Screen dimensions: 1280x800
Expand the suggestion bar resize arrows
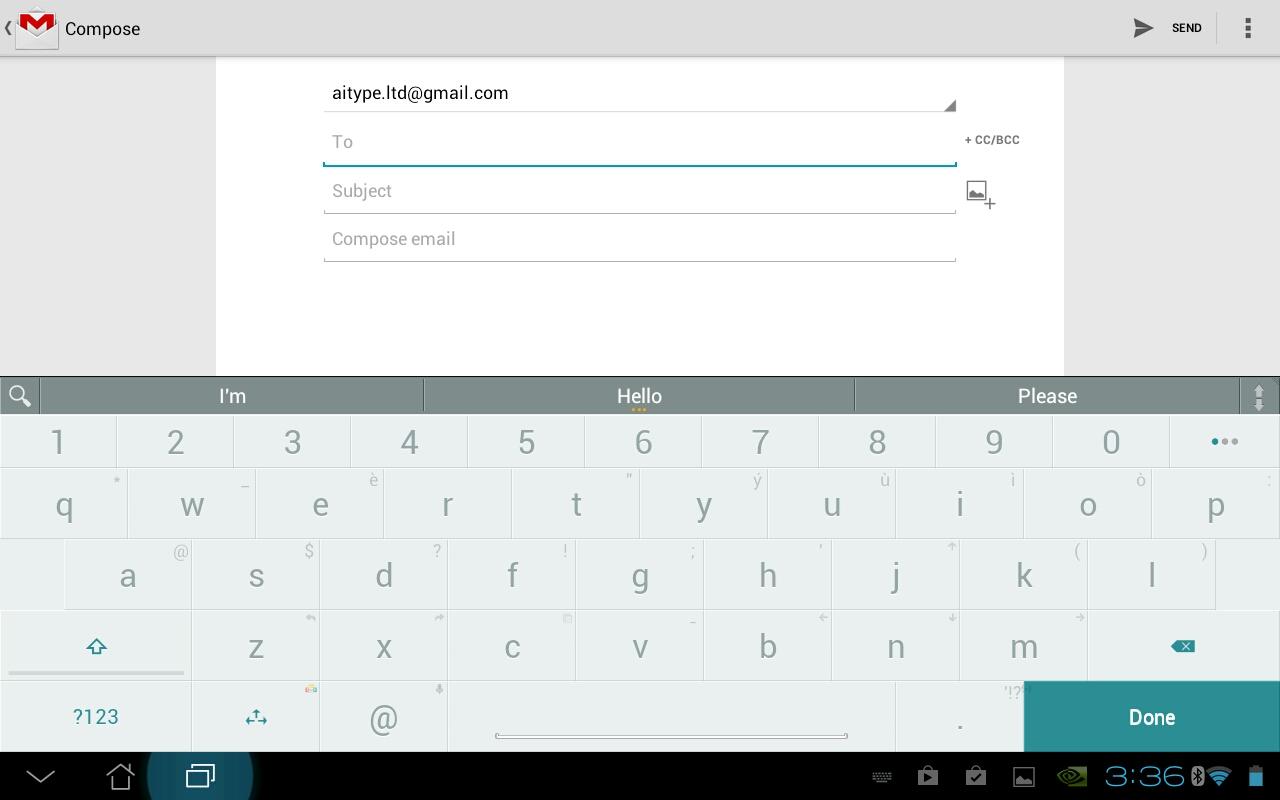(x=1259, y=396)
